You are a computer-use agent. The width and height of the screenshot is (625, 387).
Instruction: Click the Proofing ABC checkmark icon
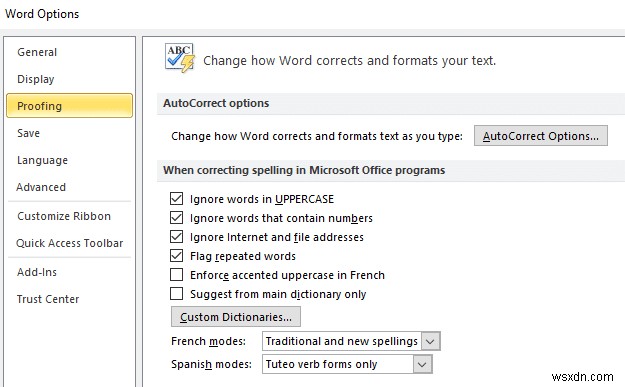pos(180,58)
